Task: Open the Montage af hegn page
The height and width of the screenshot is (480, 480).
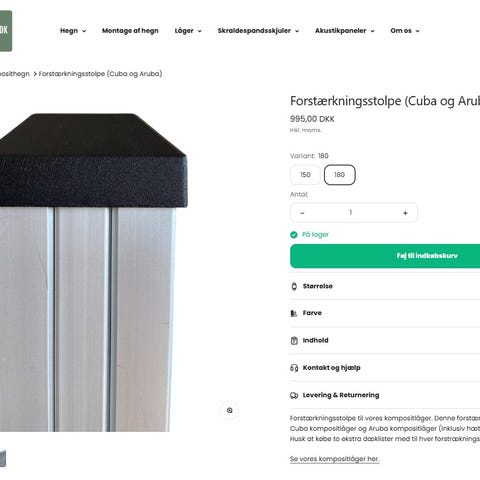Action: [130, 31]
